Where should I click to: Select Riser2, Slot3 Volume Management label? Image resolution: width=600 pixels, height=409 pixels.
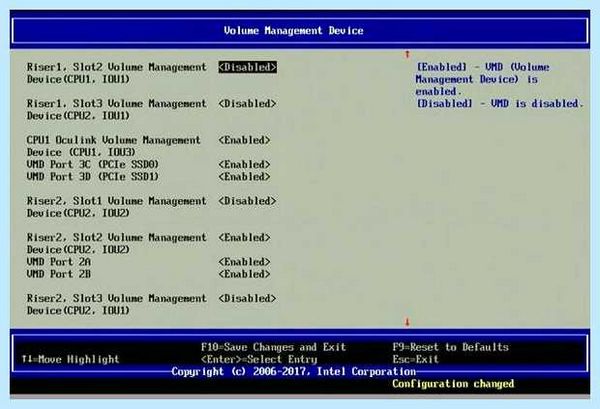pos(116,305)
